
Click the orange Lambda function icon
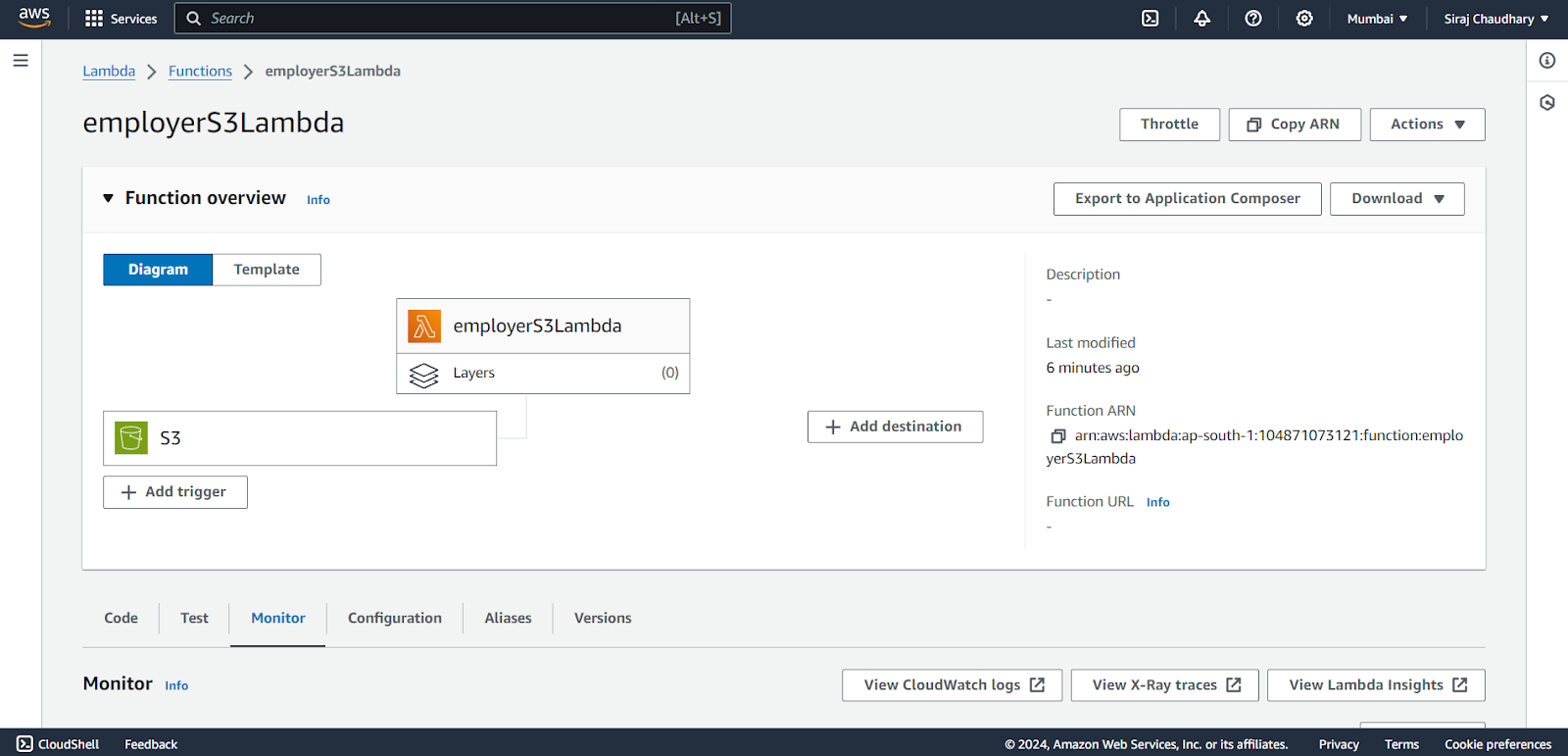424,327
